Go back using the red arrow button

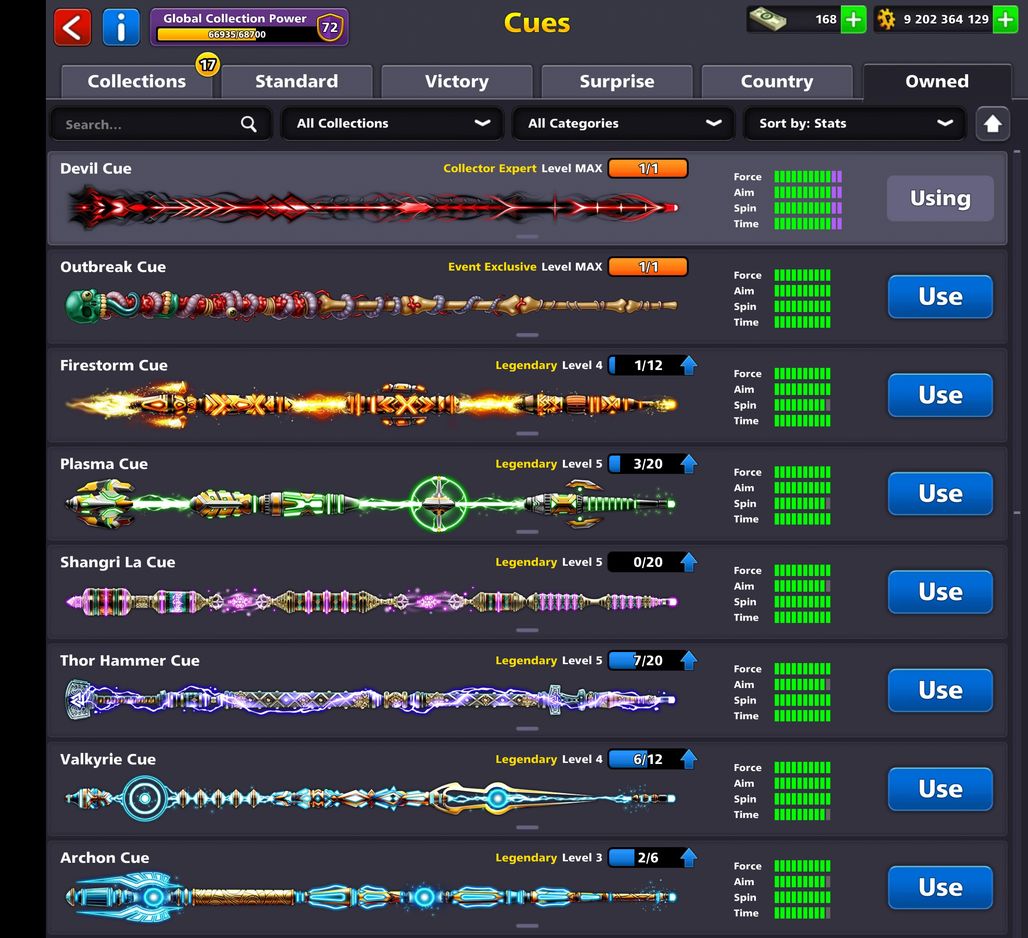(x=72, y=28)
